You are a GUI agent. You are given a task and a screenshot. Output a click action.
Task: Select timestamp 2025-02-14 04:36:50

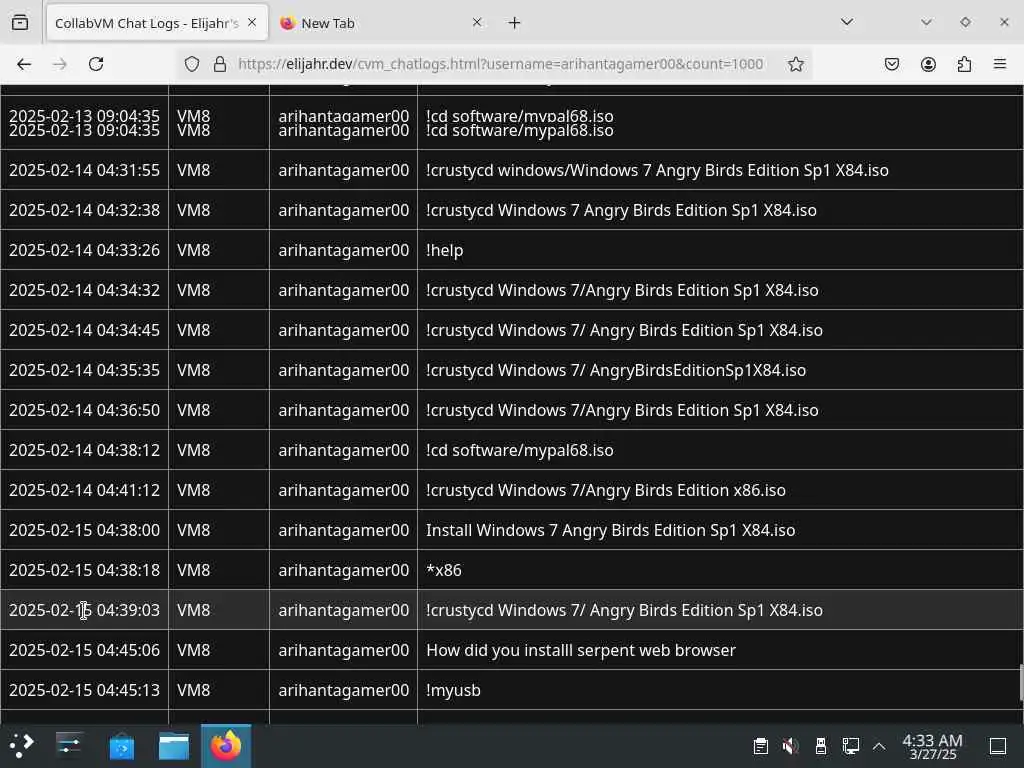pyautogui.click(x=84, y=410)
